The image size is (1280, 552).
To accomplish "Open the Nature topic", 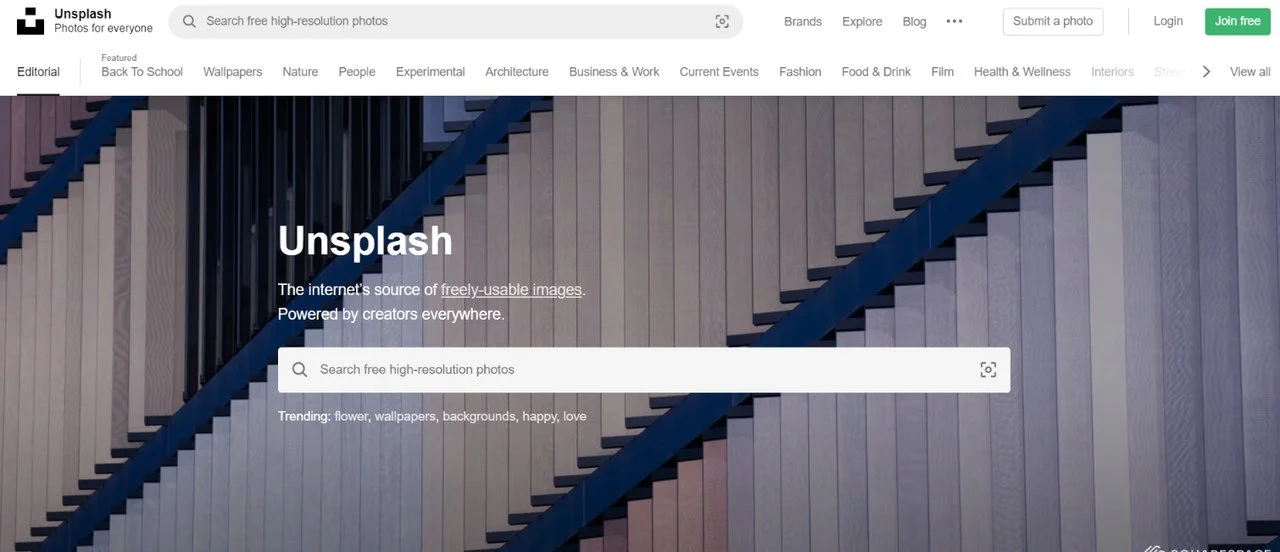I will click(x=300, y=72).
